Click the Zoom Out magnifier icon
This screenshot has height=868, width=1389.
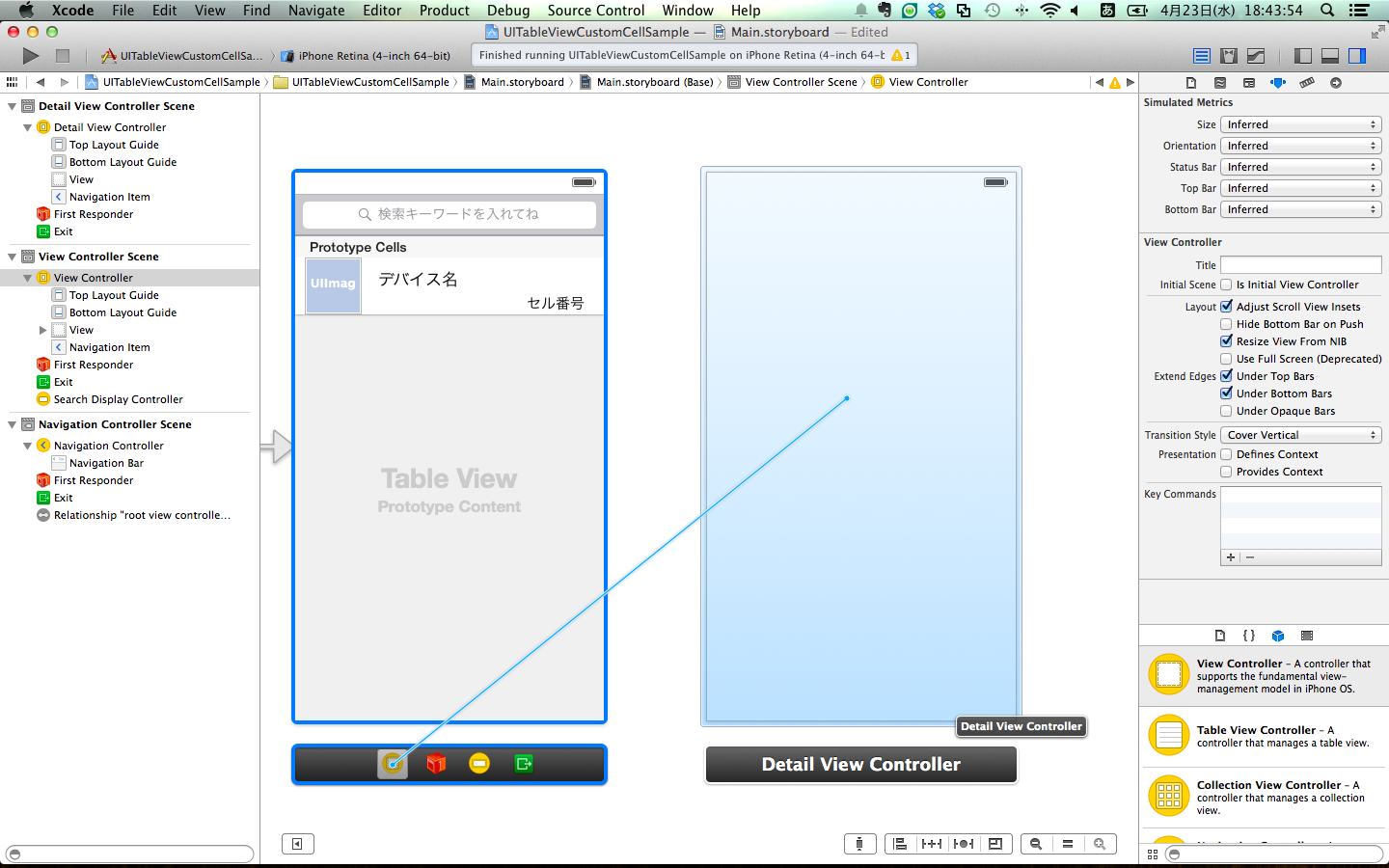point(1036,843)
